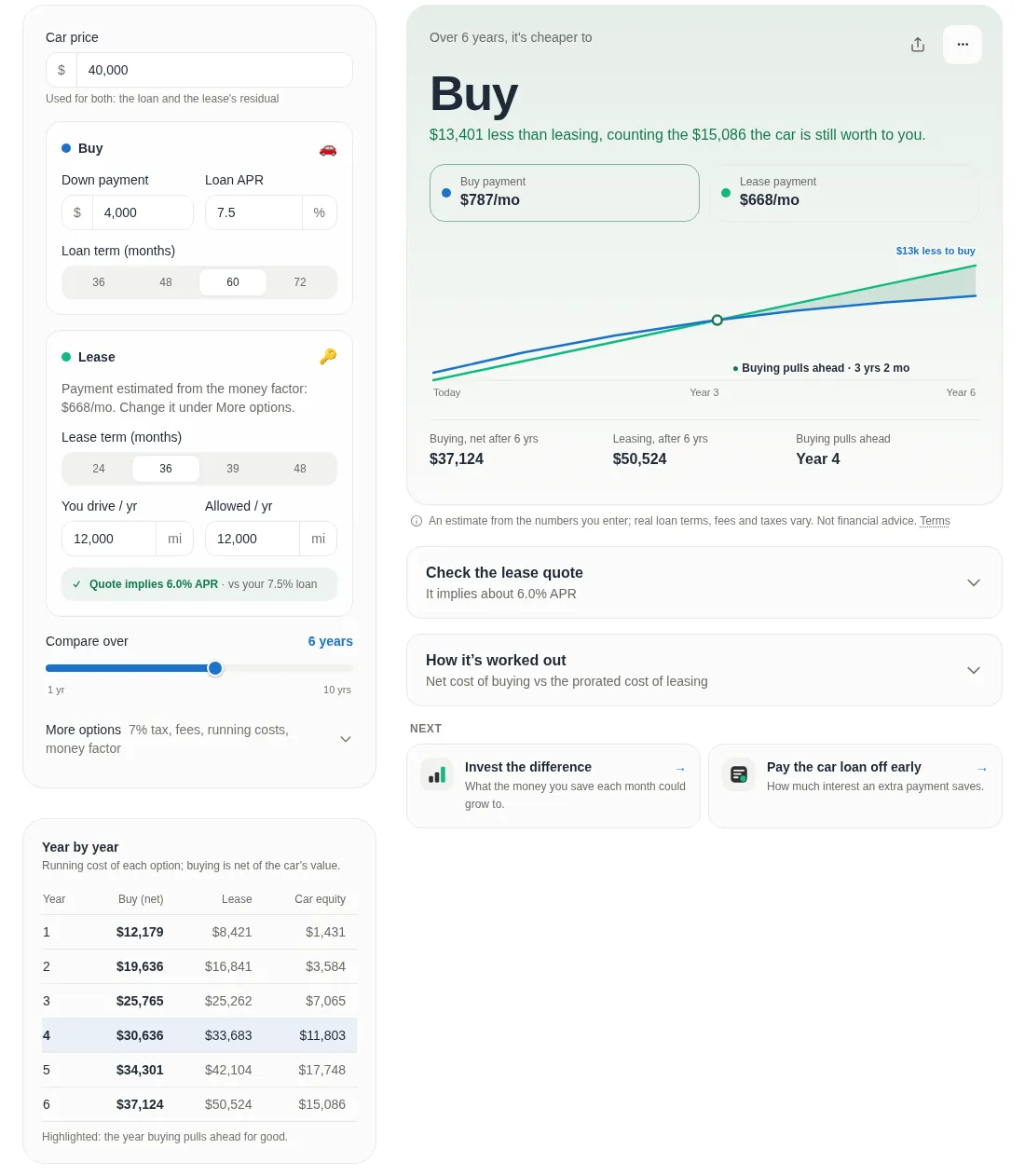Click the '$16,841' Lease cell in year 2
The image size is (1025, 1176).
[x=228, y=966]
